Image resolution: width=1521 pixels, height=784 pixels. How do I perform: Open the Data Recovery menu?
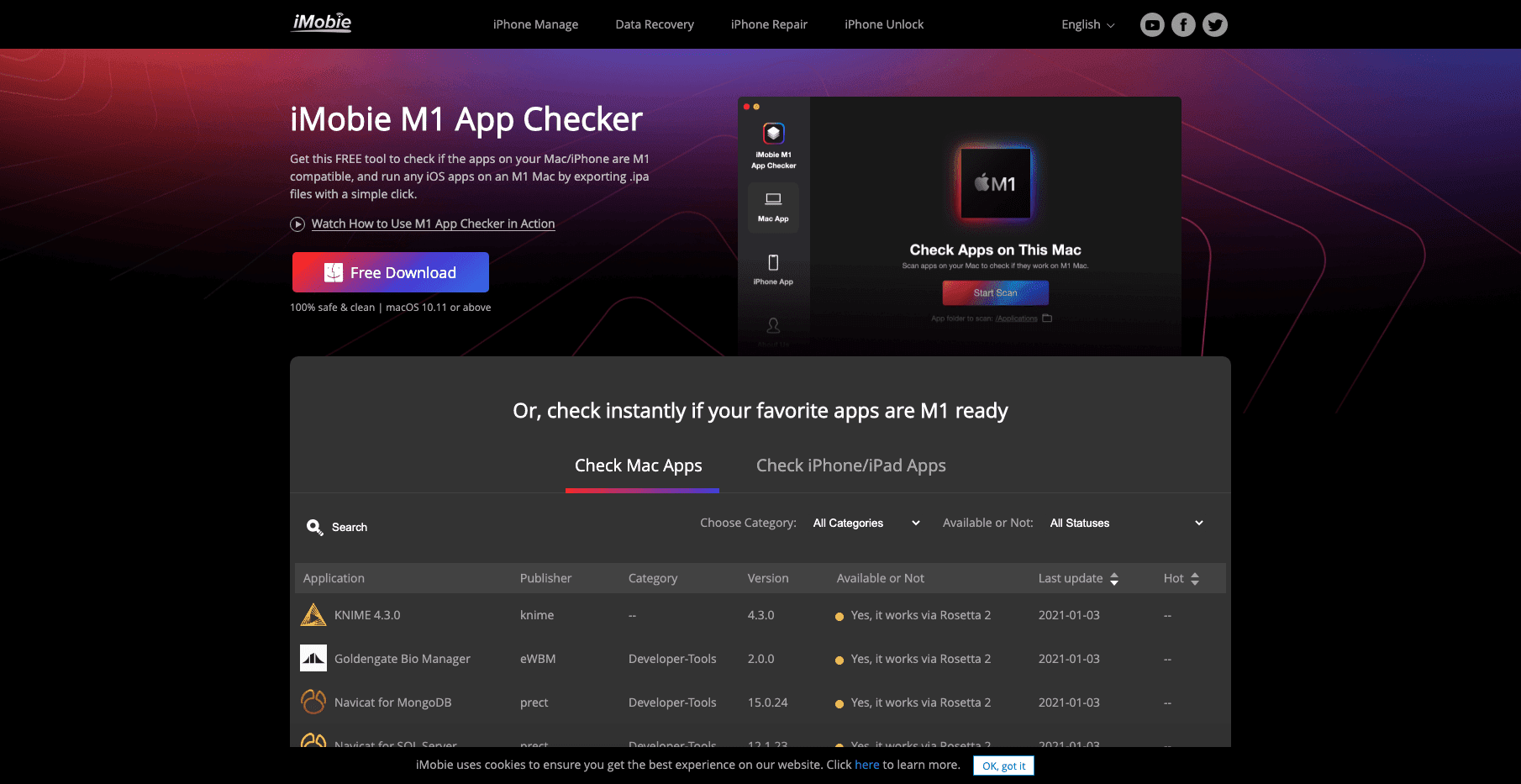(655, 24)
